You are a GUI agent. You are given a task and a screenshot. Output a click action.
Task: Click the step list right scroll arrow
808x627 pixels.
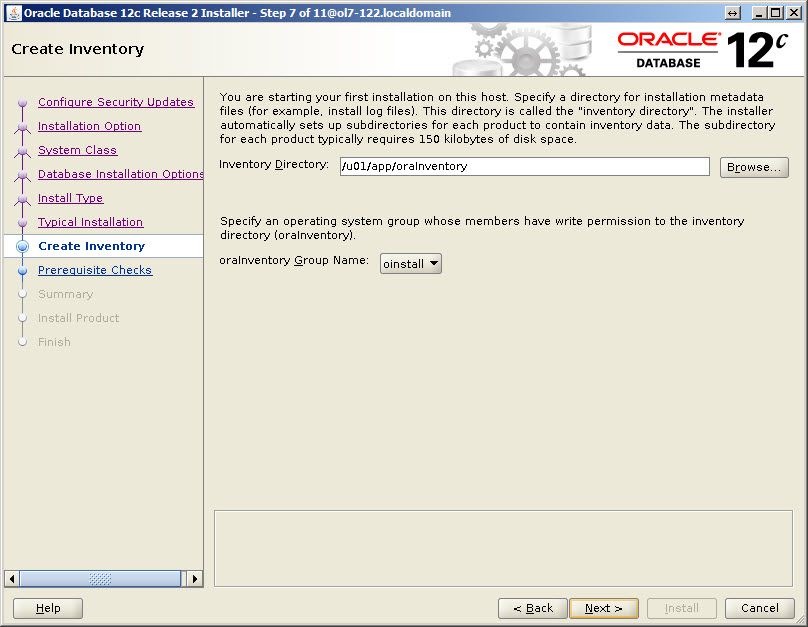195,579
